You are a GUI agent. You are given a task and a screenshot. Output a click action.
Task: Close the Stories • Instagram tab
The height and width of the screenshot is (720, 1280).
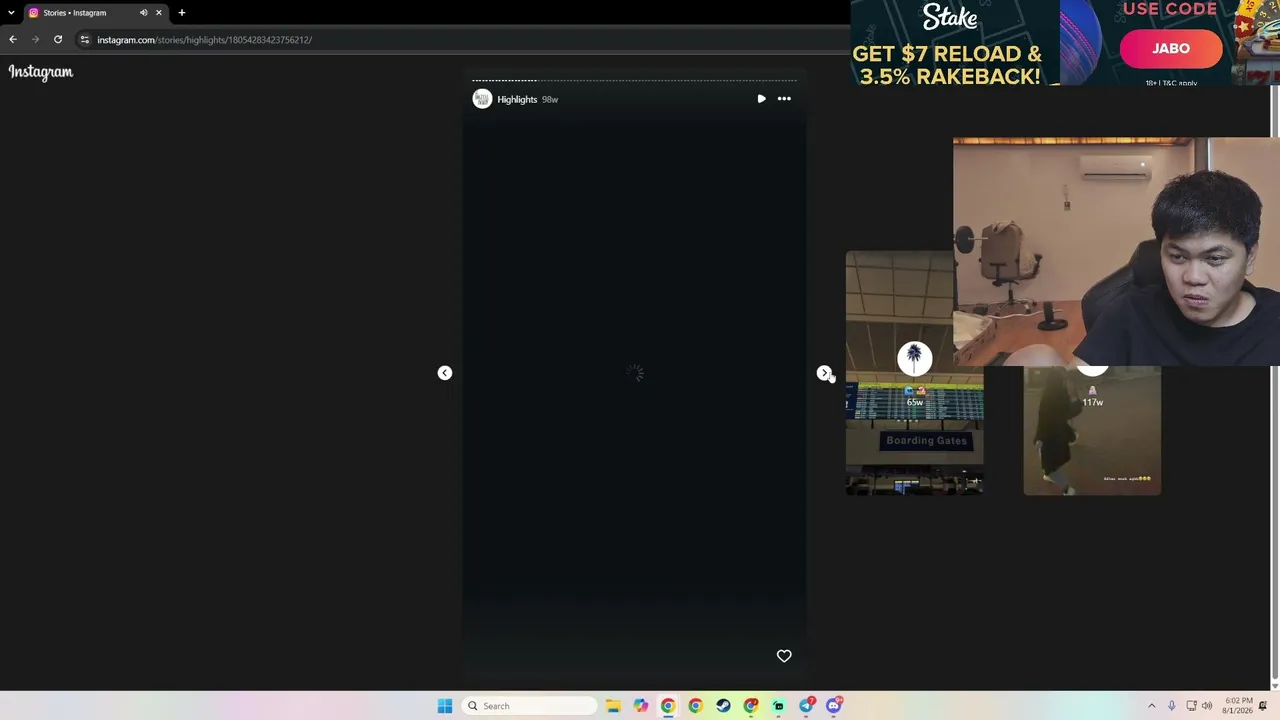[x=158, y=13]
